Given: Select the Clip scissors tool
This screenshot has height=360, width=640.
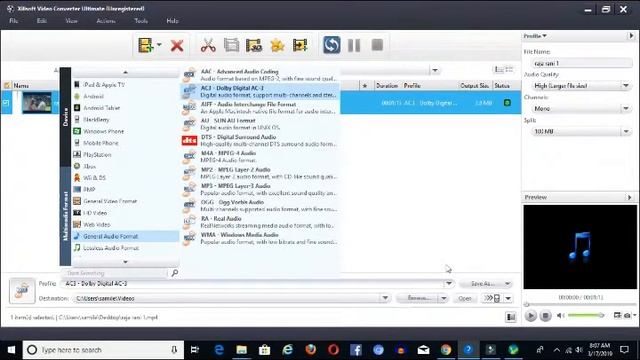Looking at the screenshot, I should point(208,45).
